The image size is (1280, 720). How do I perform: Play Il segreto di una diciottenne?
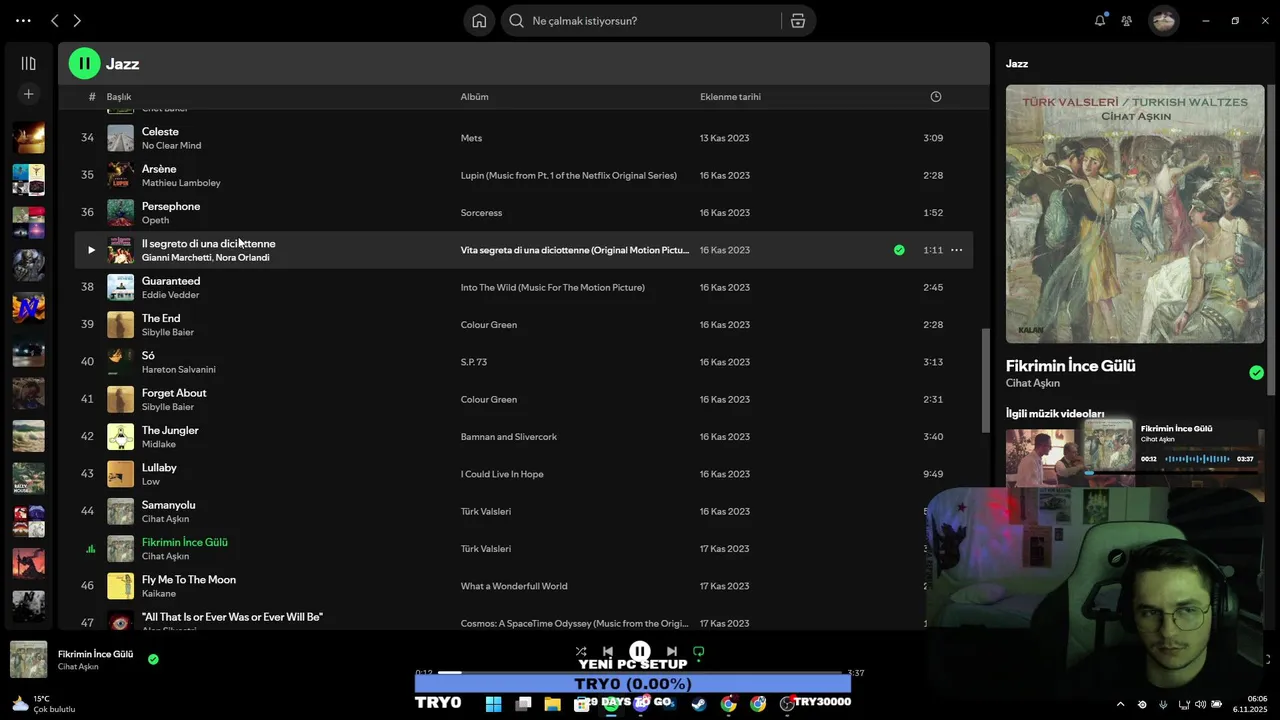[x=91, y=250]
